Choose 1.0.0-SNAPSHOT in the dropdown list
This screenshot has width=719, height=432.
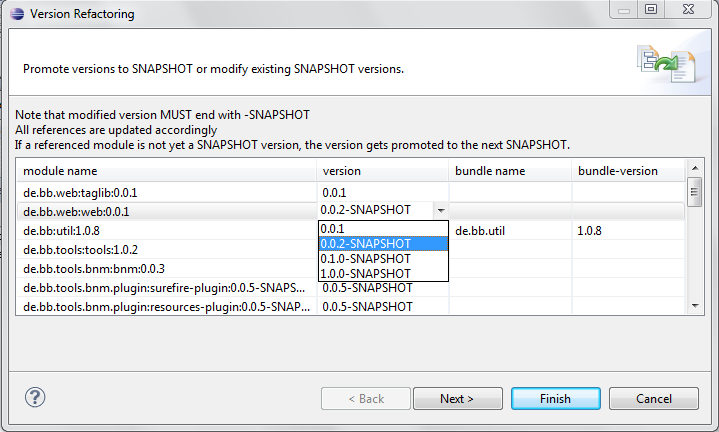383,274
